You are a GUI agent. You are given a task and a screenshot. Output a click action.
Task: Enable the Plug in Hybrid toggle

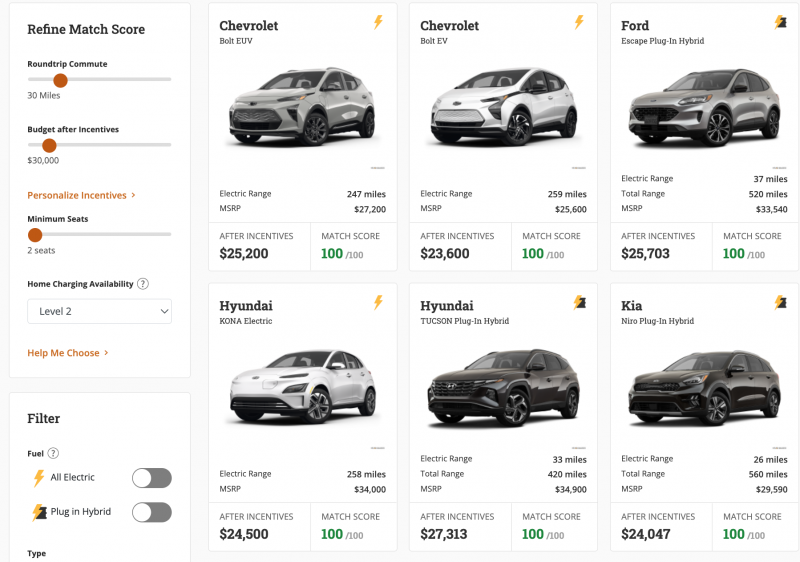152,512
